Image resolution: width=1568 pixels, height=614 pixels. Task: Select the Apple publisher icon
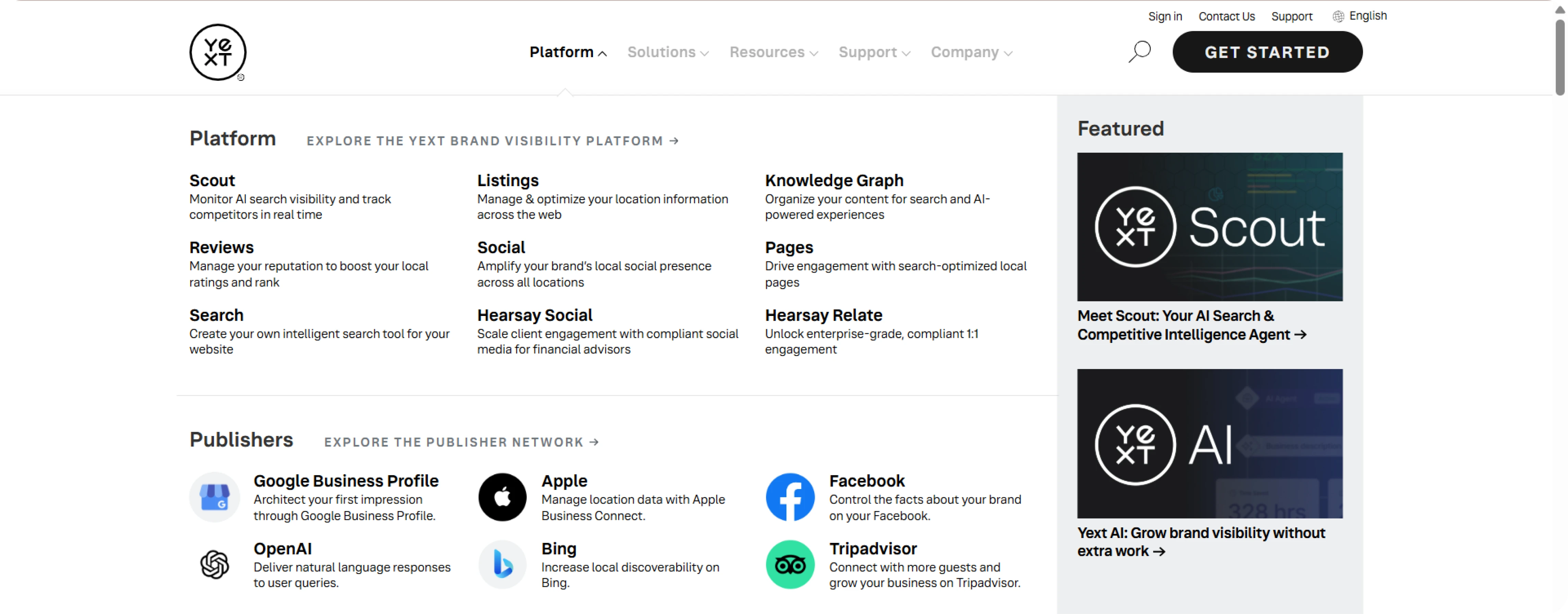502,497
